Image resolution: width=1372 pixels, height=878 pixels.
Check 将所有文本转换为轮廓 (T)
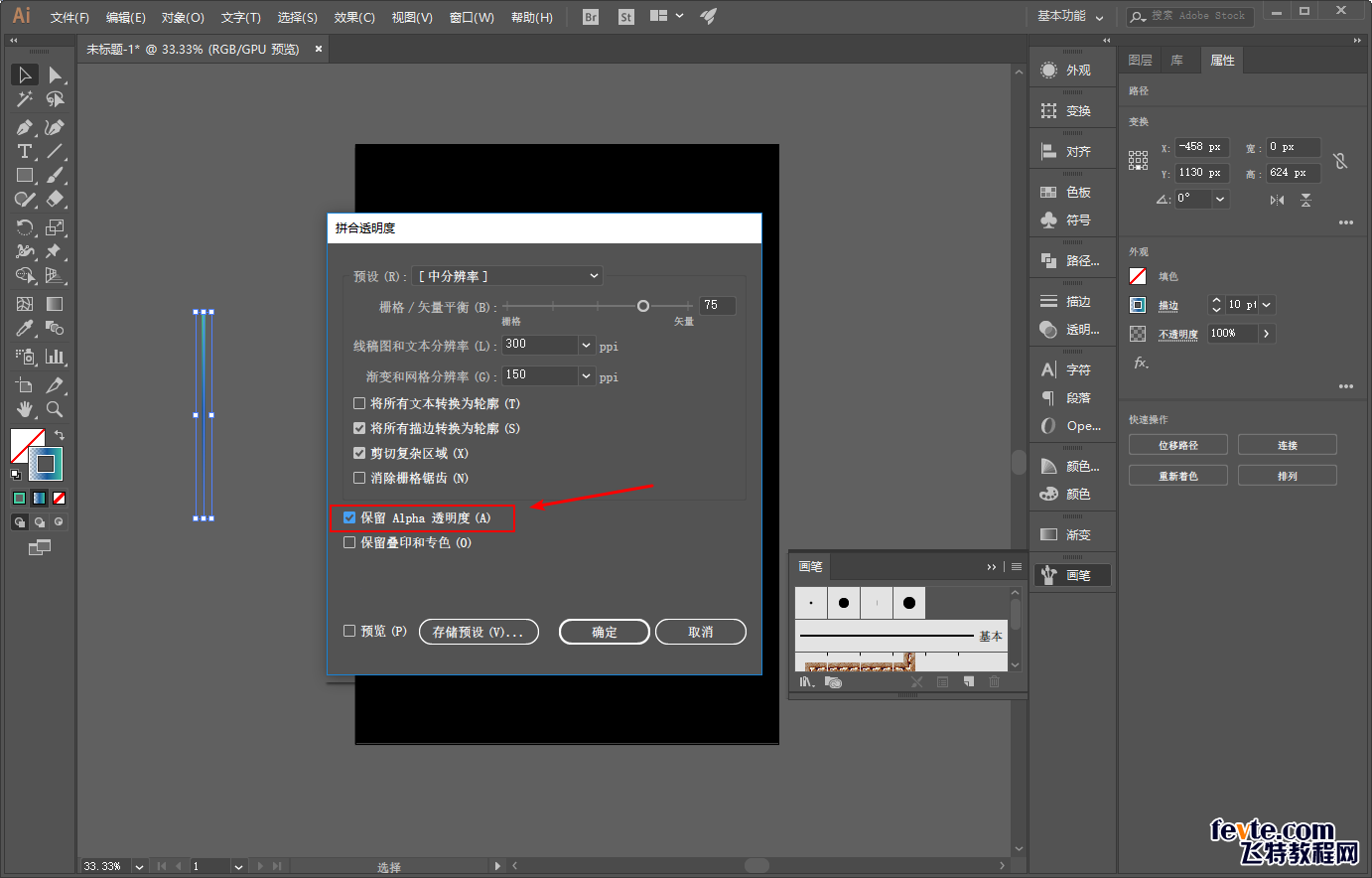point(359,403)
